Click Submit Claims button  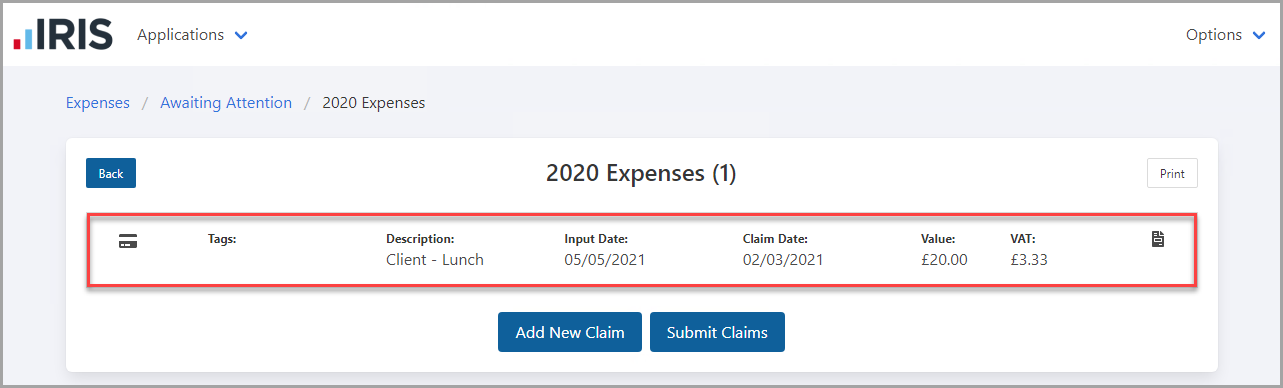coord(717,332)
